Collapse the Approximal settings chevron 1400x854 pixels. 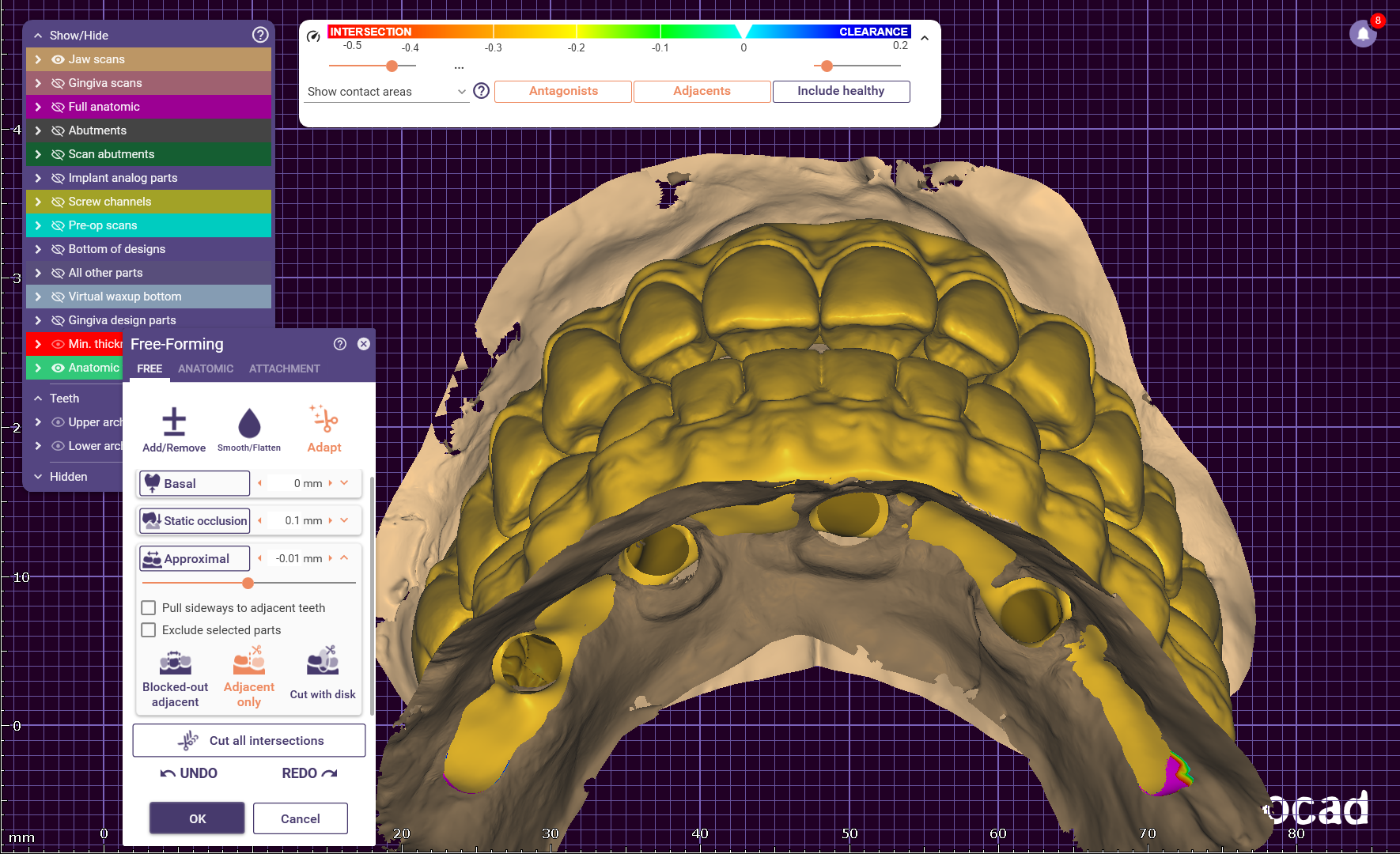pos(344,558)
